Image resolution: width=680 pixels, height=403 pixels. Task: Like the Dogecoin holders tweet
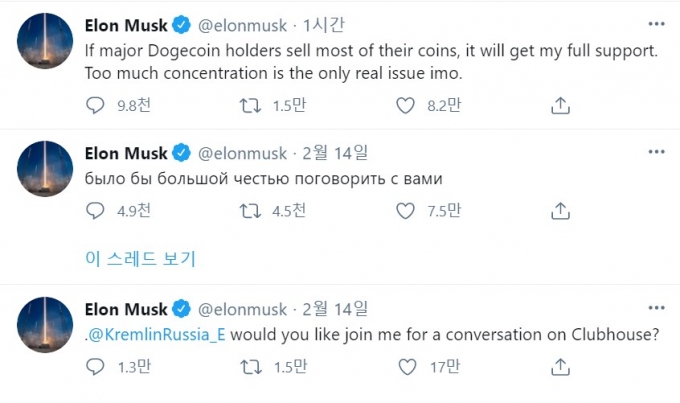[x=405, y=104]
